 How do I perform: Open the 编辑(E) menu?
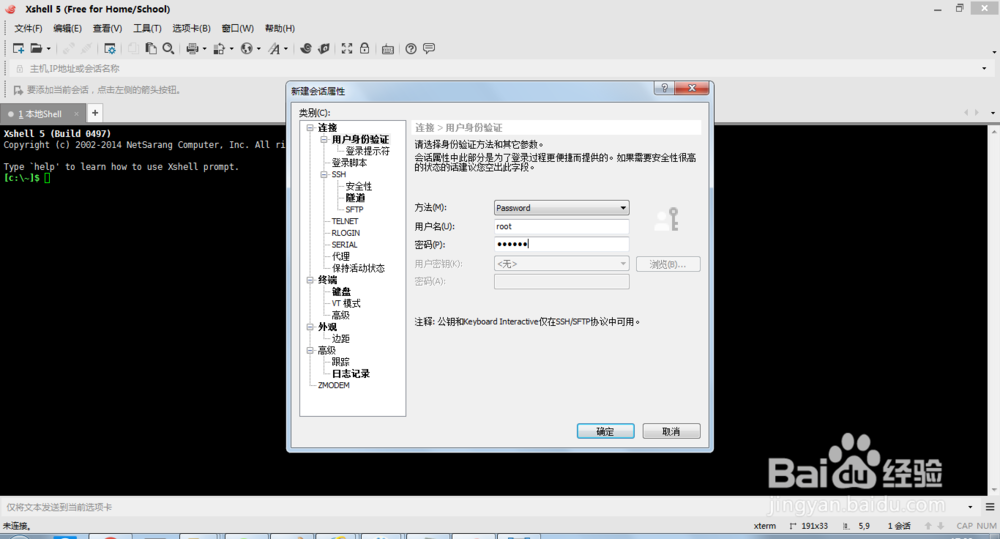tap(67, 28)
